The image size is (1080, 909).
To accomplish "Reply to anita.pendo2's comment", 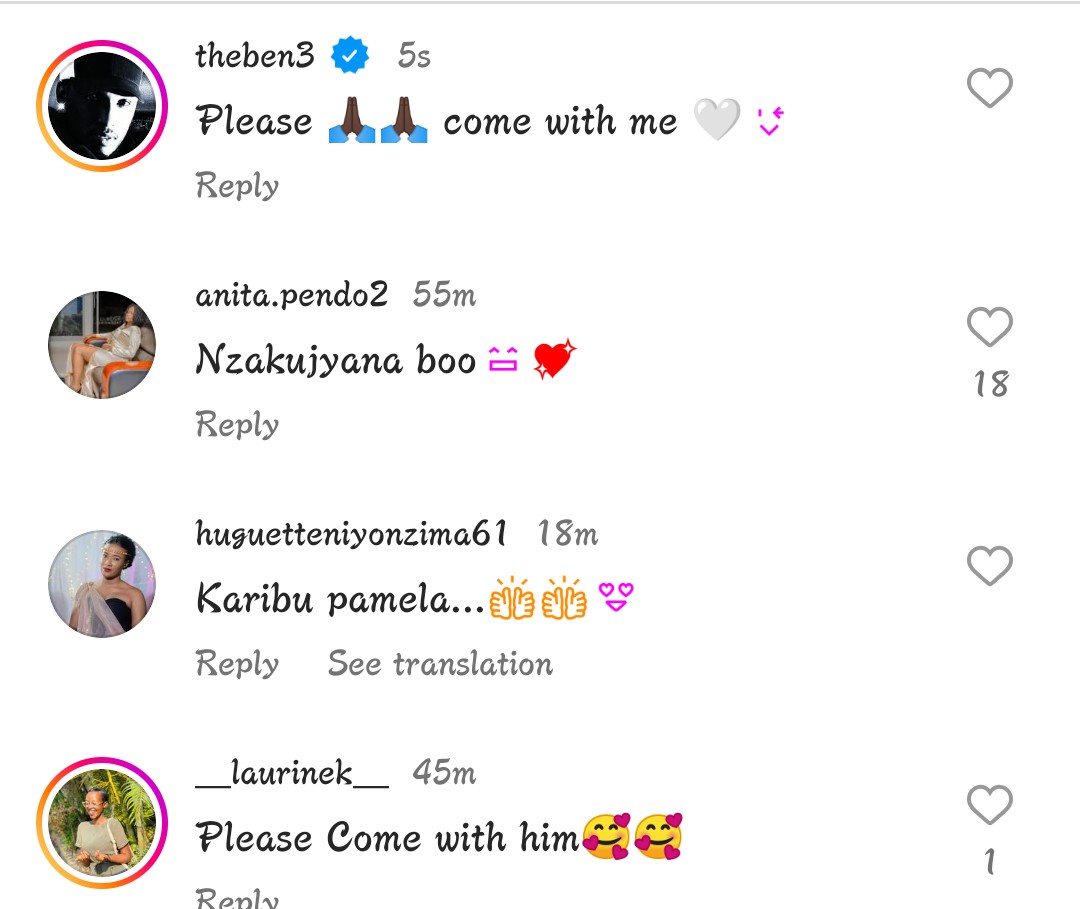I will 237,425.
